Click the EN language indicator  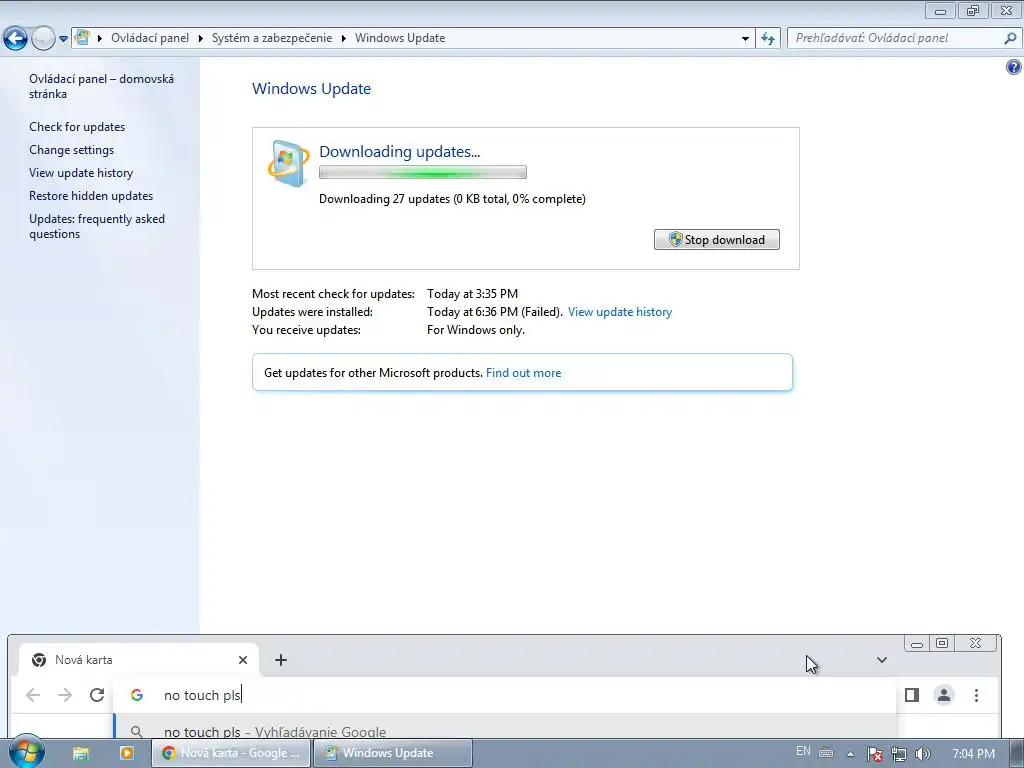[803, 752]
